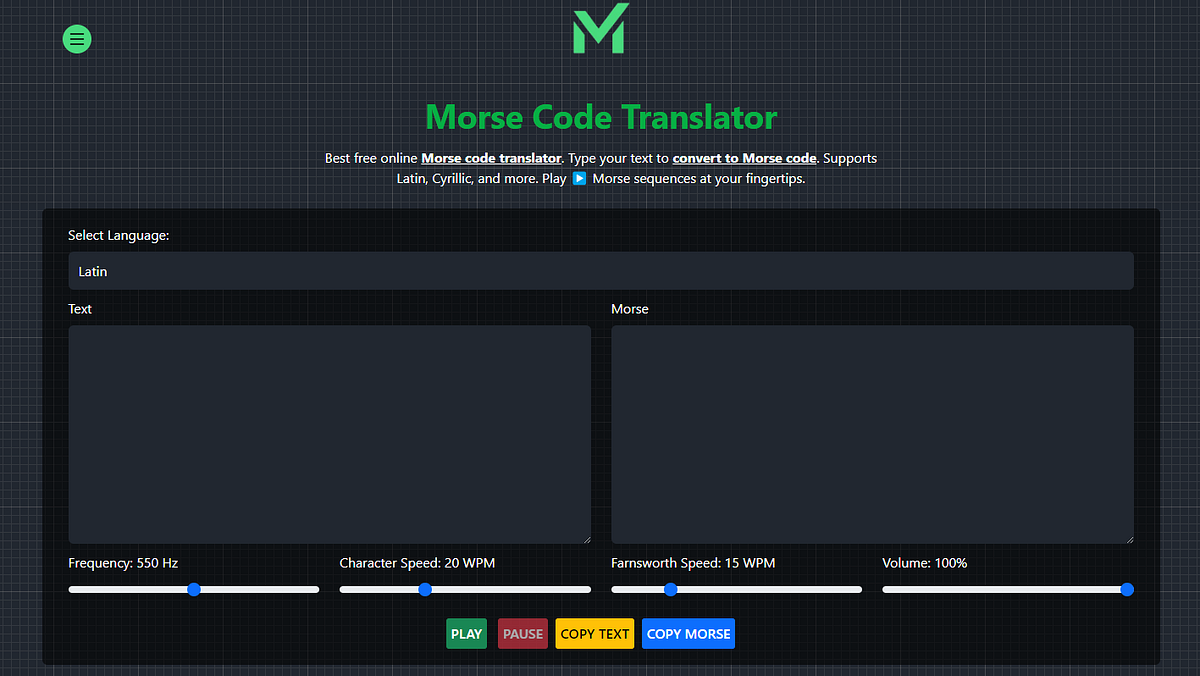Click the Morse Code Translator heading
Image resolution: width=1200 pixels, height=676 pixels.
click(600, 117)
